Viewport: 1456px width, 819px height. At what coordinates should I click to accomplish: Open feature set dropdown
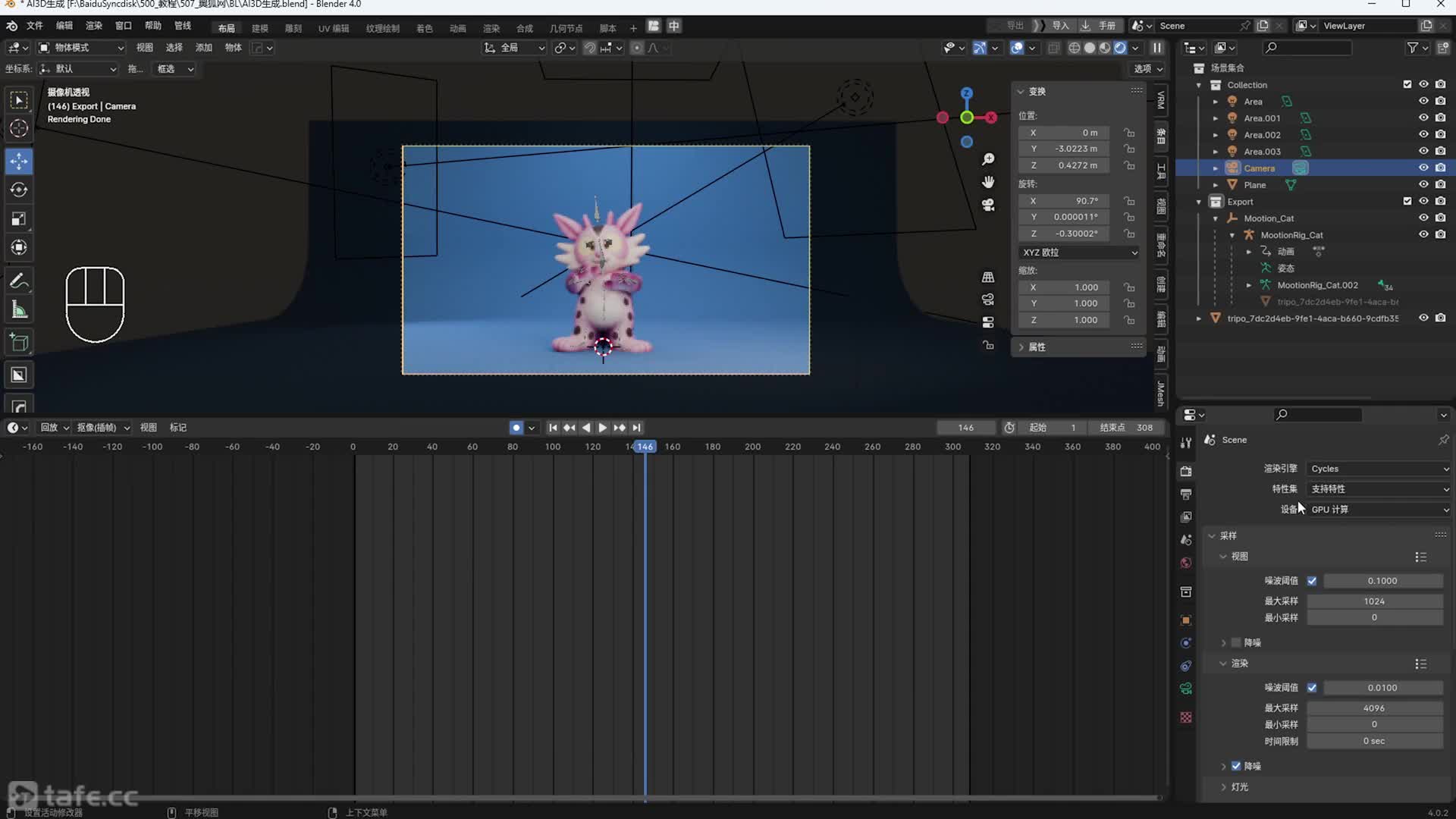tap(1379, 489)
